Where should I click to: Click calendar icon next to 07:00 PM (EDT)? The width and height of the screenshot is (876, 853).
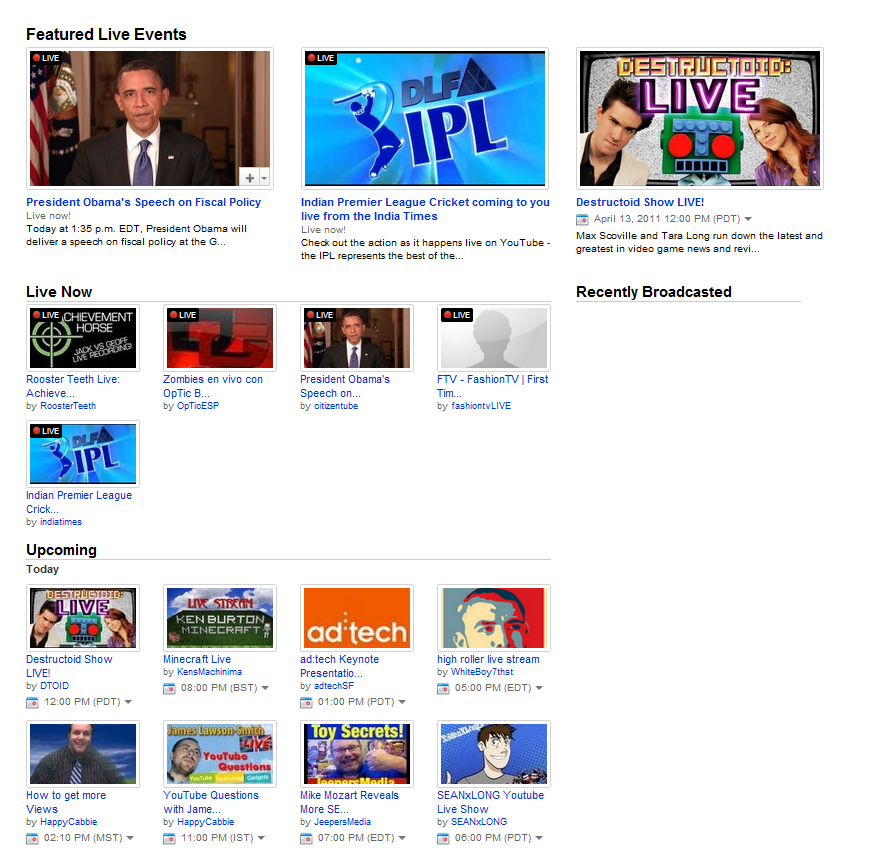306,838
